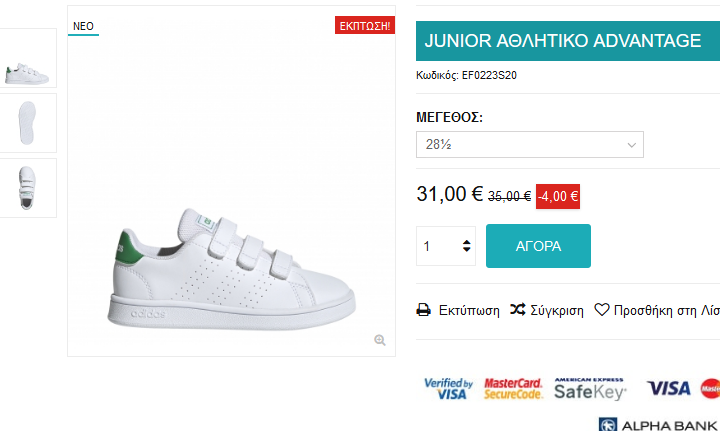Decrease quantity with the down arrow
This screenshot has height=431, width=720.
click(x=467, y=251)
